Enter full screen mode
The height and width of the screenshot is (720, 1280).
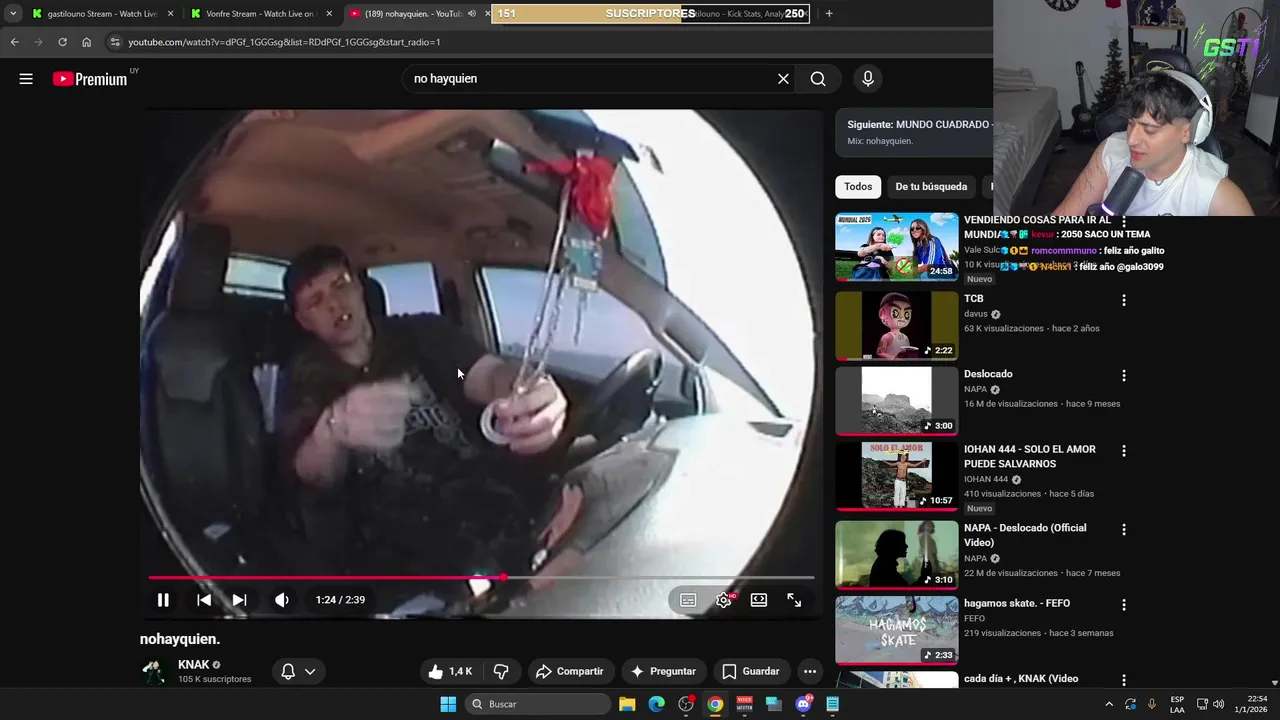[794, 600]
